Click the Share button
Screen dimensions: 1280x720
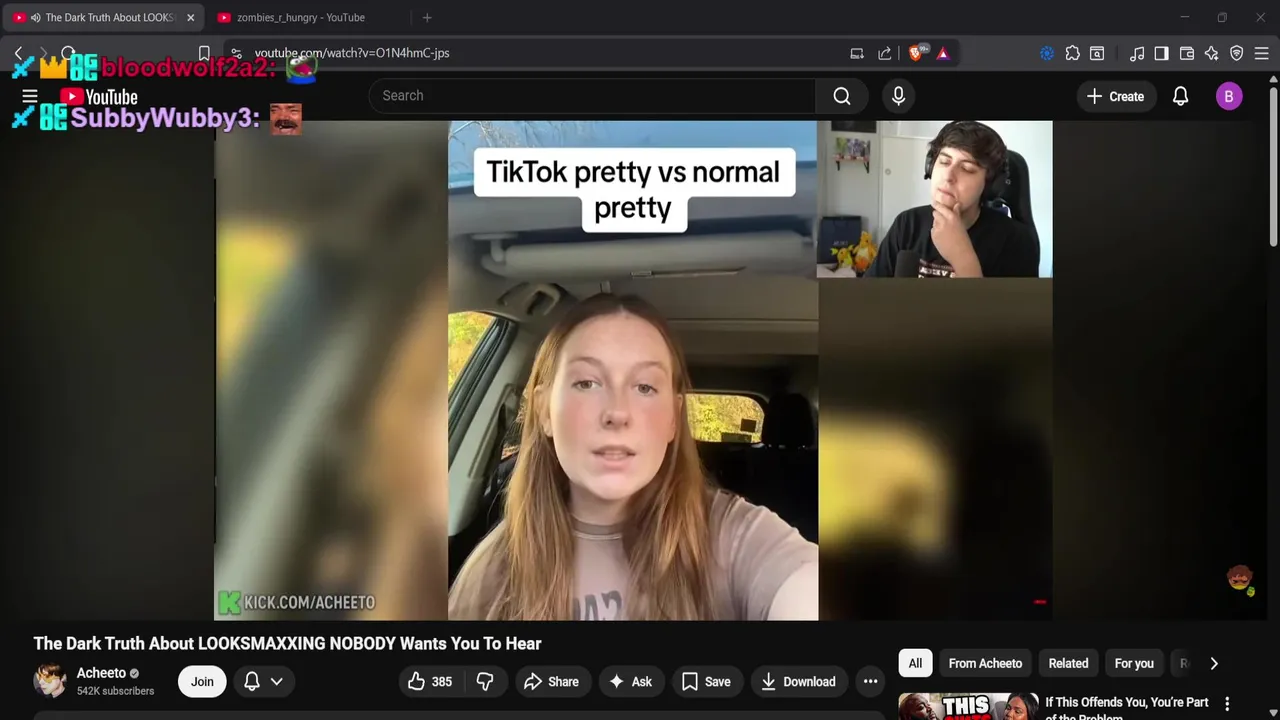point(551,681)
